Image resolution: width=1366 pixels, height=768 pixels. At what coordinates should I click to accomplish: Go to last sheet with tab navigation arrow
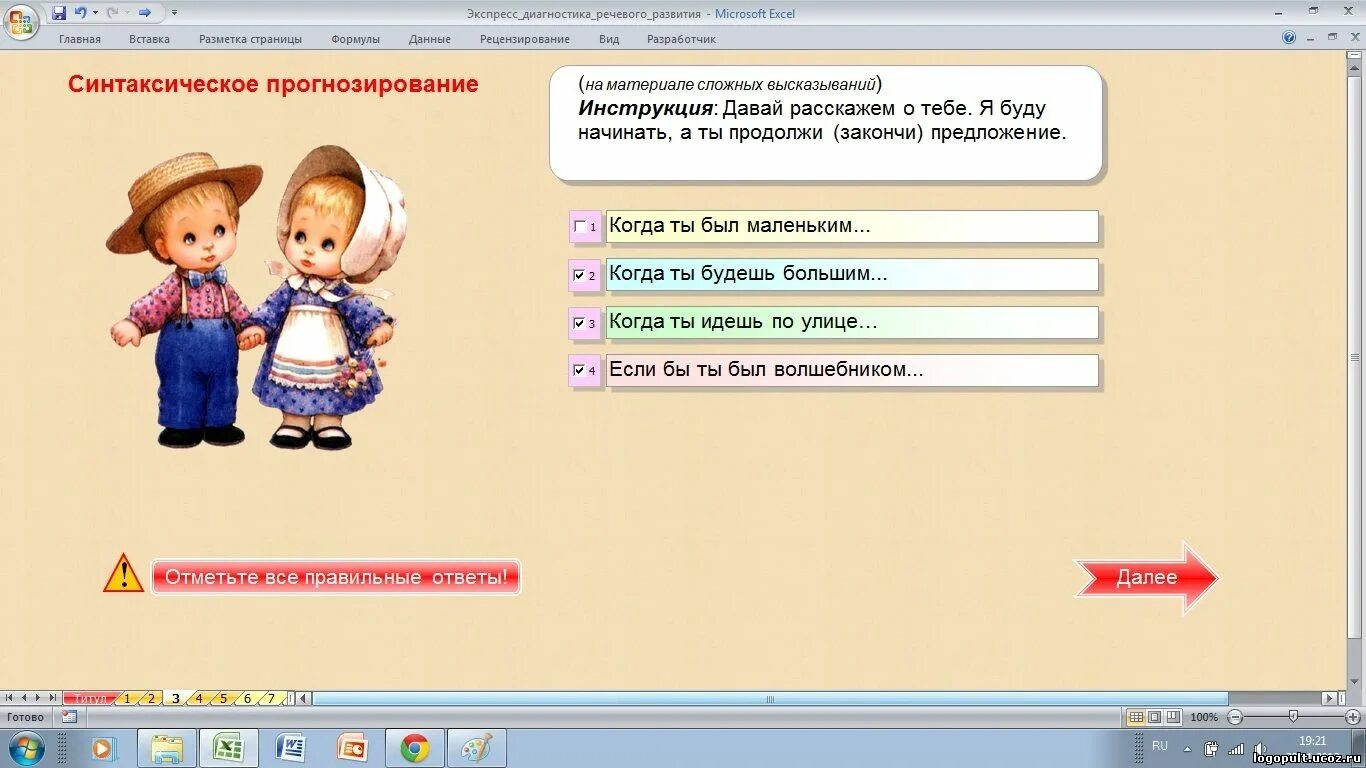coord(53,698)
